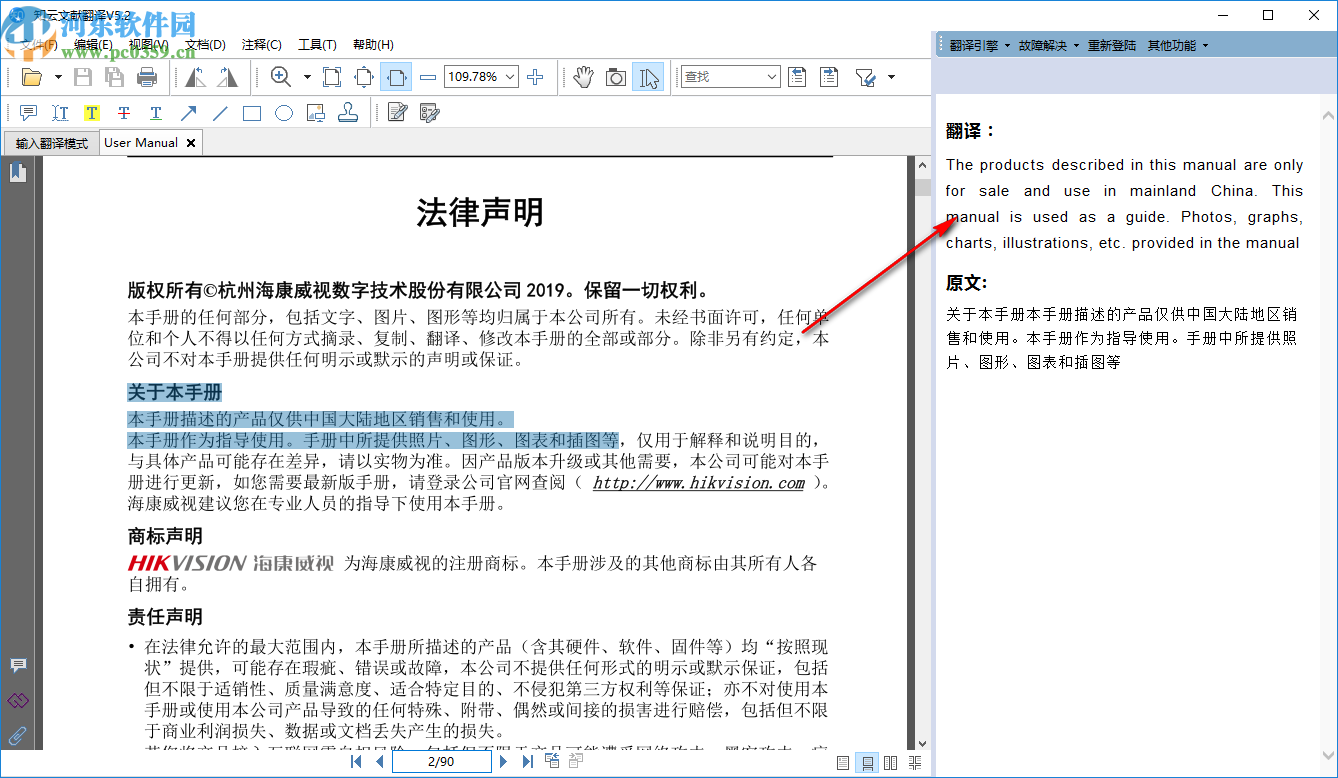Rotate page clockwise
The image size is (1338, 778).
point(228,77)
